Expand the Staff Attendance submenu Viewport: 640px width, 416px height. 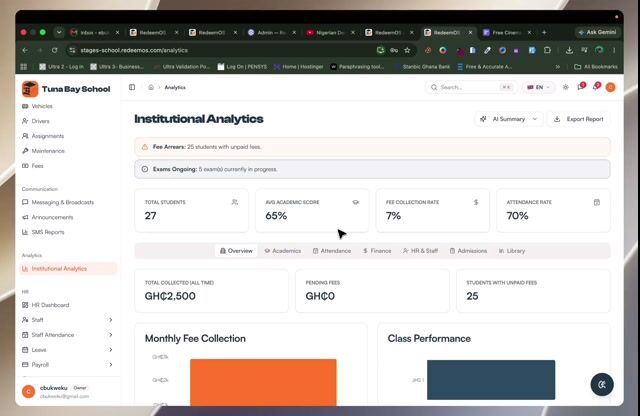tap(67, 335)
